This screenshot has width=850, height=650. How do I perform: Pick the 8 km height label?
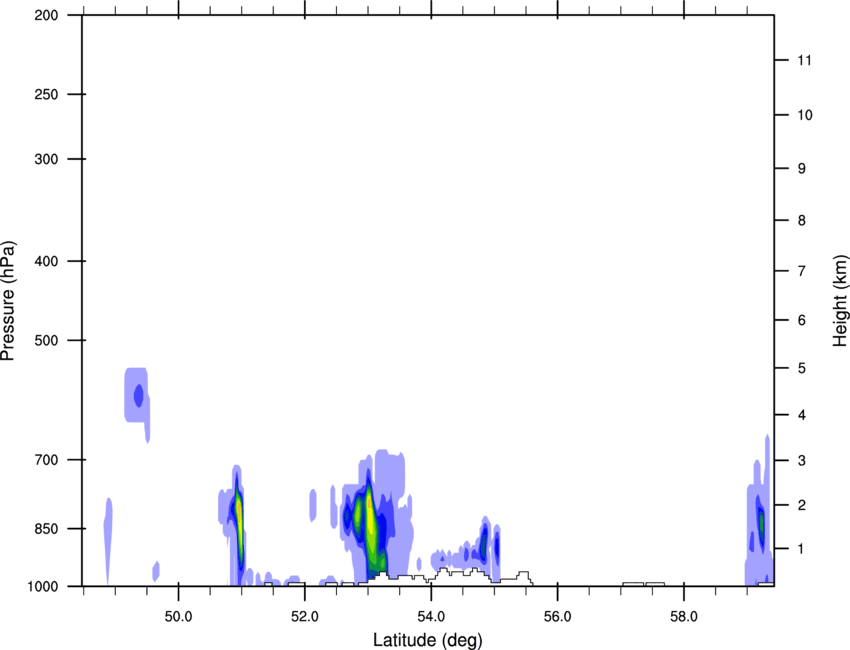[802, 220]
